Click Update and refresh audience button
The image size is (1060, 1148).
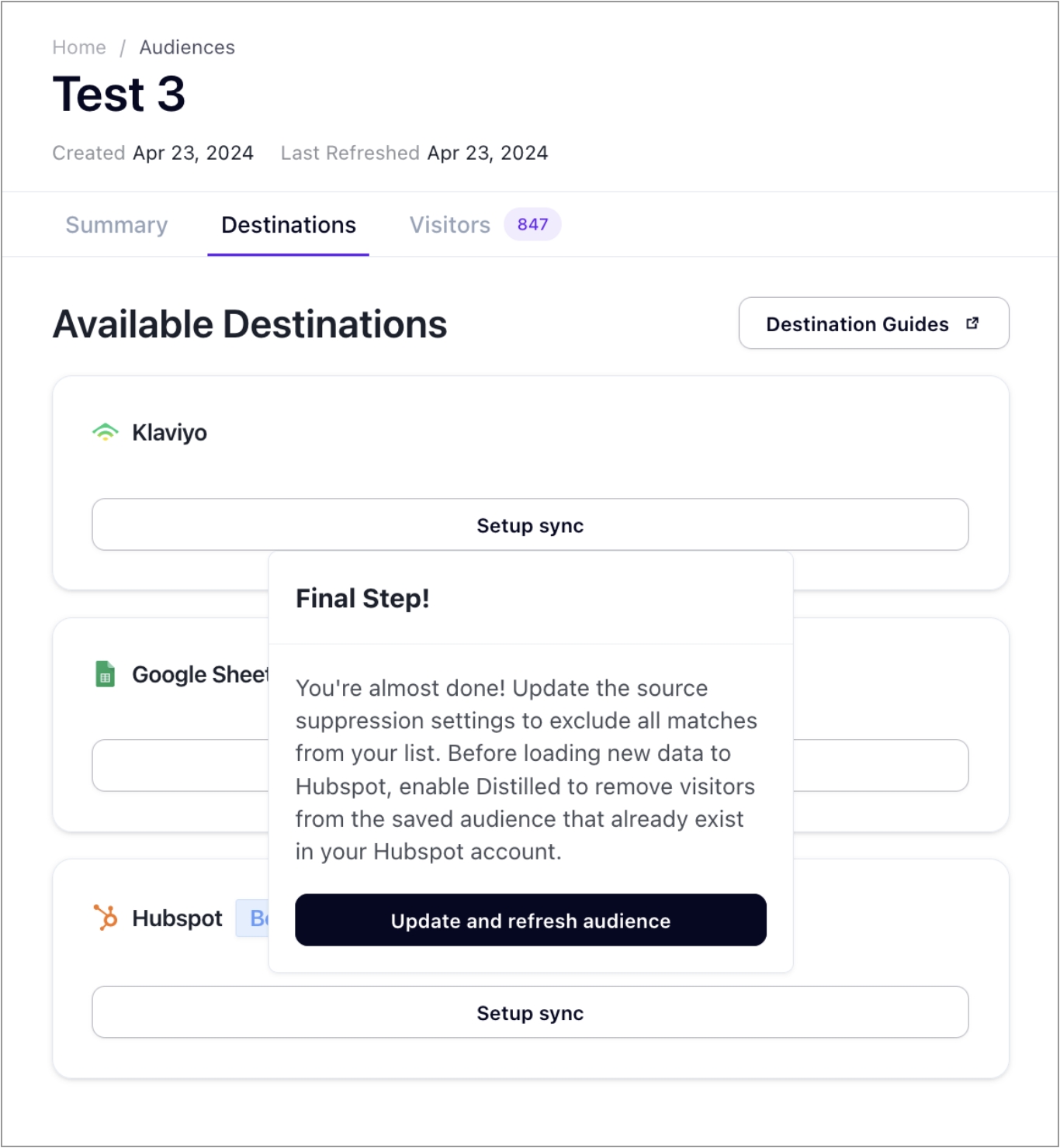tap(530, 921)
